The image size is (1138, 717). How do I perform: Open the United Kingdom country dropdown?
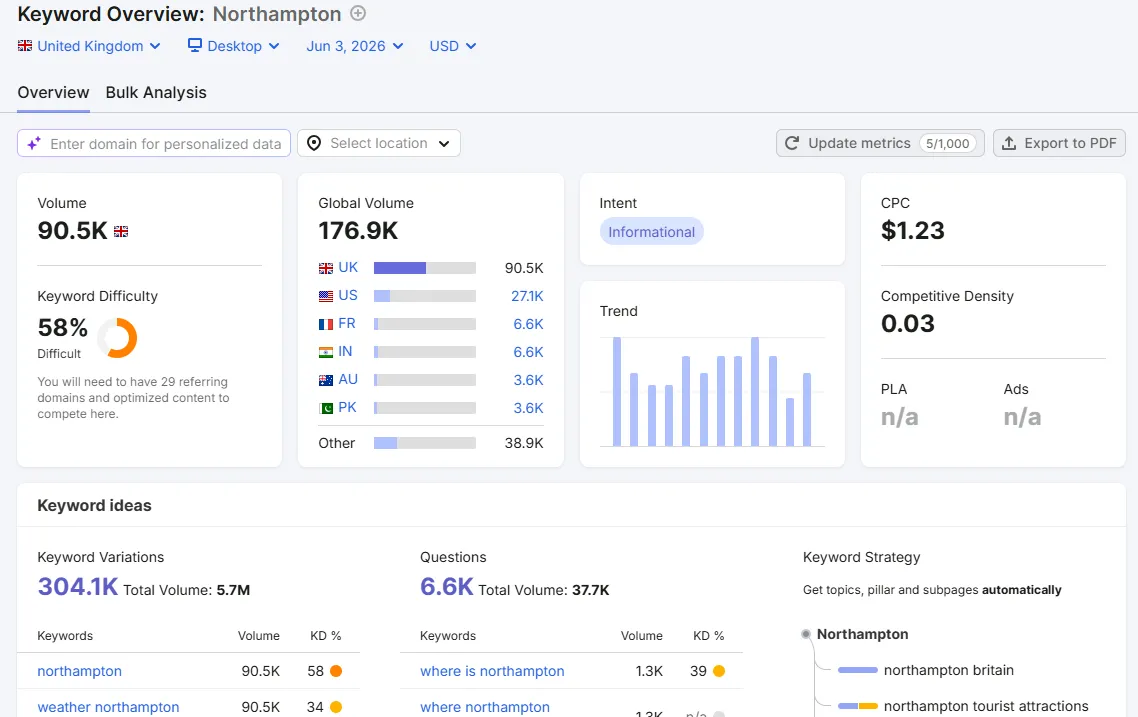[89, 46]
